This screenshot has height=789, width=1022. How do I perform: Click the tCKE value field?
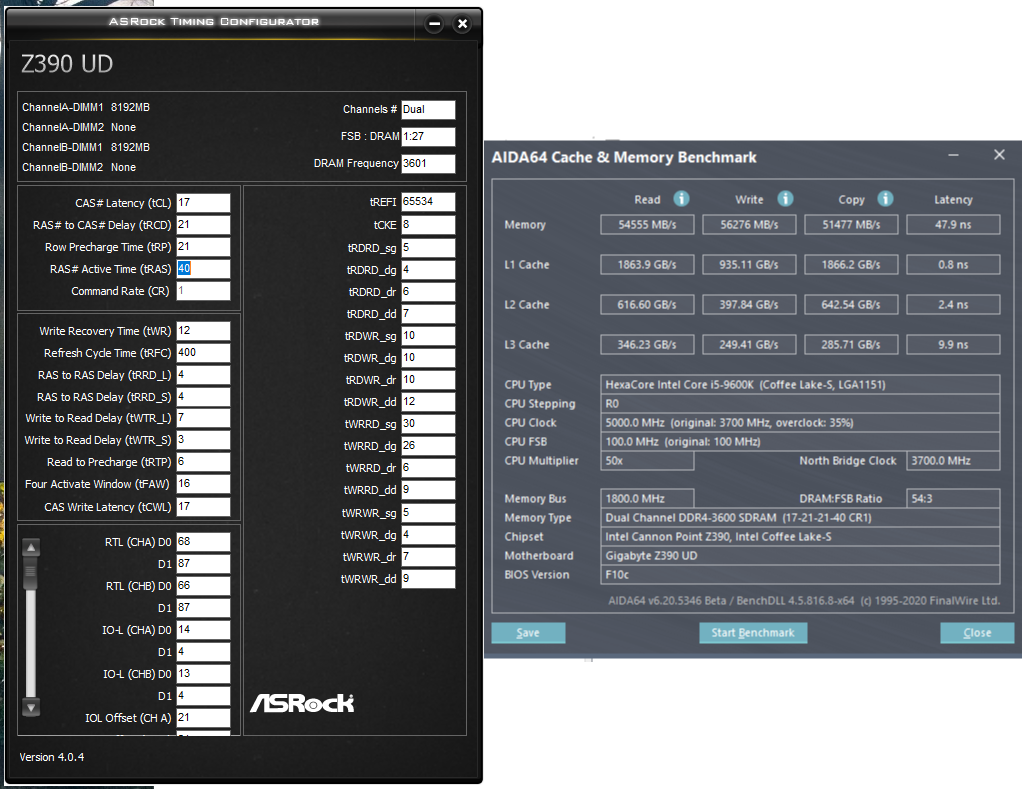coord(428,225)
